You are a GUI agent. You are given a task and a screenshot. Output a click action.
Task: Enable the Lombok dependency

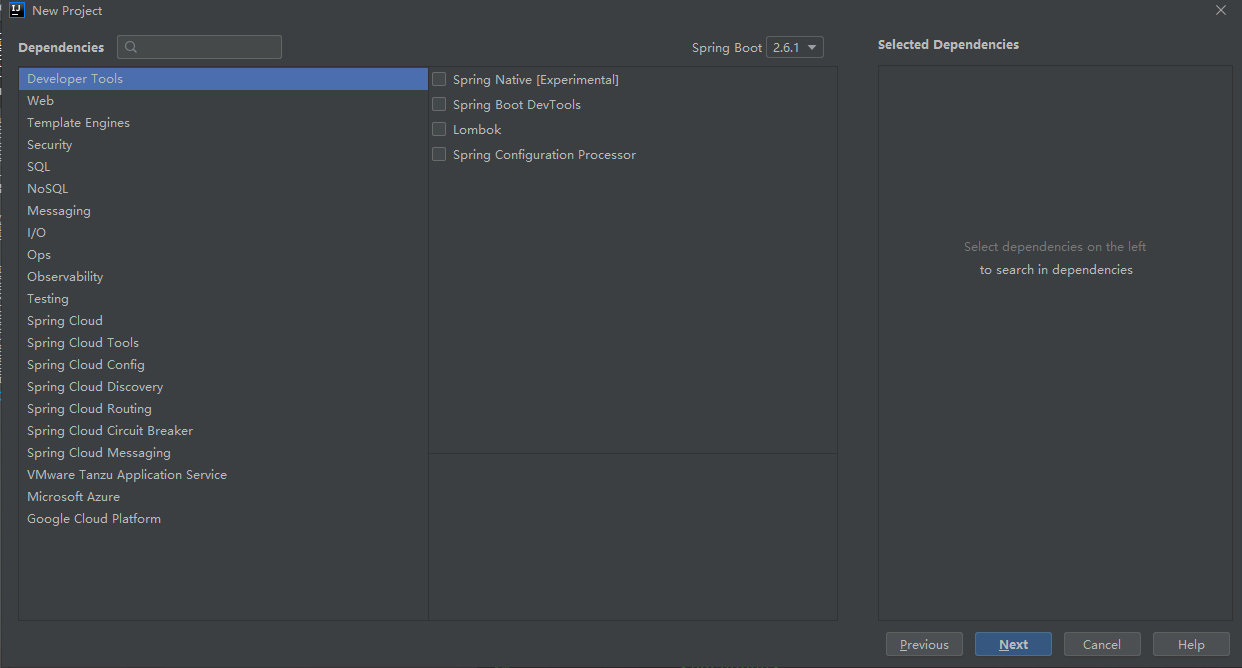(438, 129)
